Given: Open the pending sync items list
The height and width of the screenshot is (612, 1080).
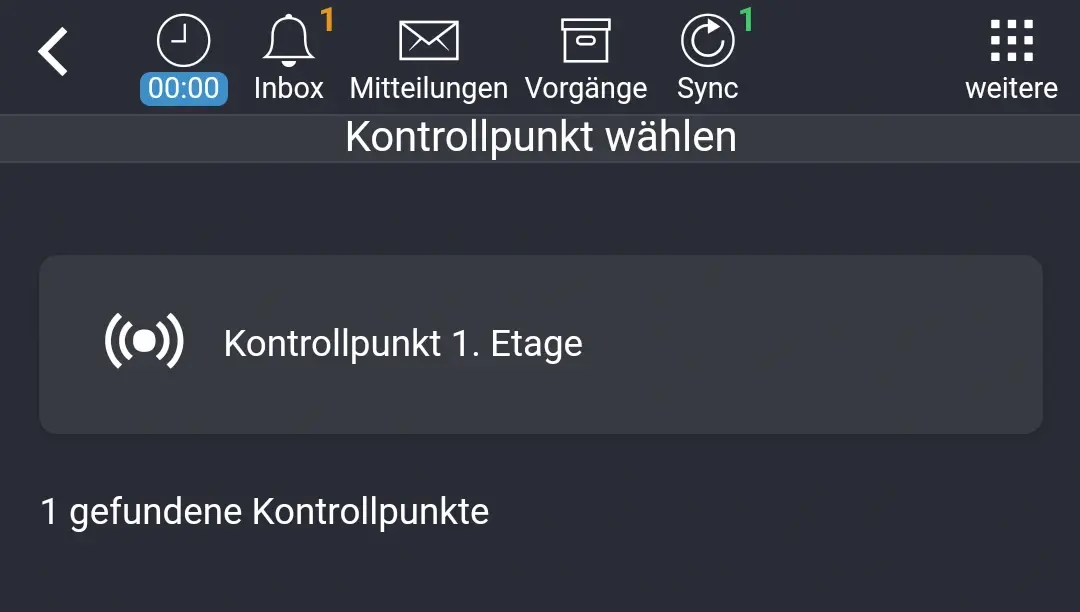Looking at the screenshot, I should pyautogui.click(x=707, y=55).
